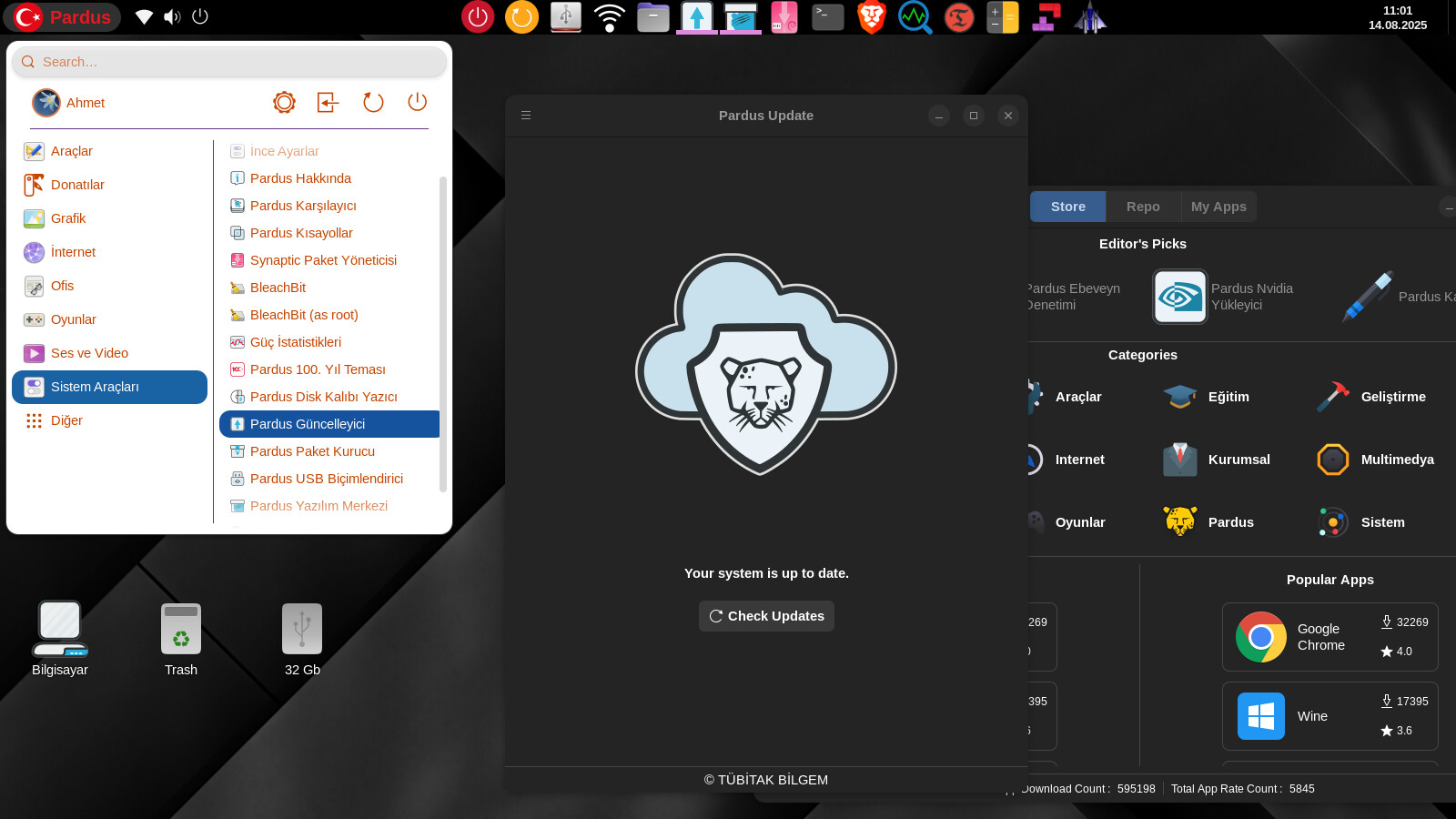Select the İnternet category in the menu
The height and width of the screenshot is (819, 1456).
(109, 252)
